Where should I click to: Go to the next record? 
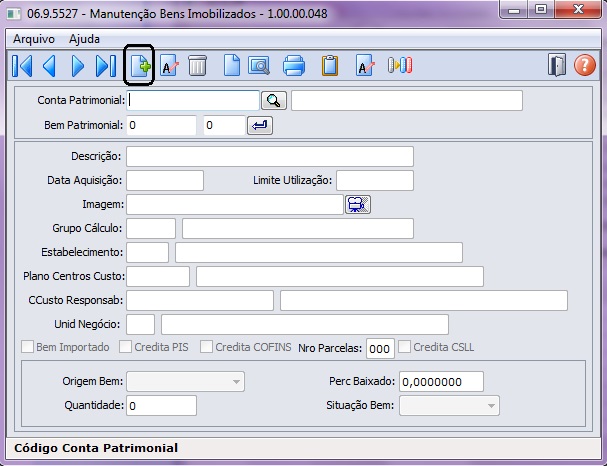coord(77,65)
